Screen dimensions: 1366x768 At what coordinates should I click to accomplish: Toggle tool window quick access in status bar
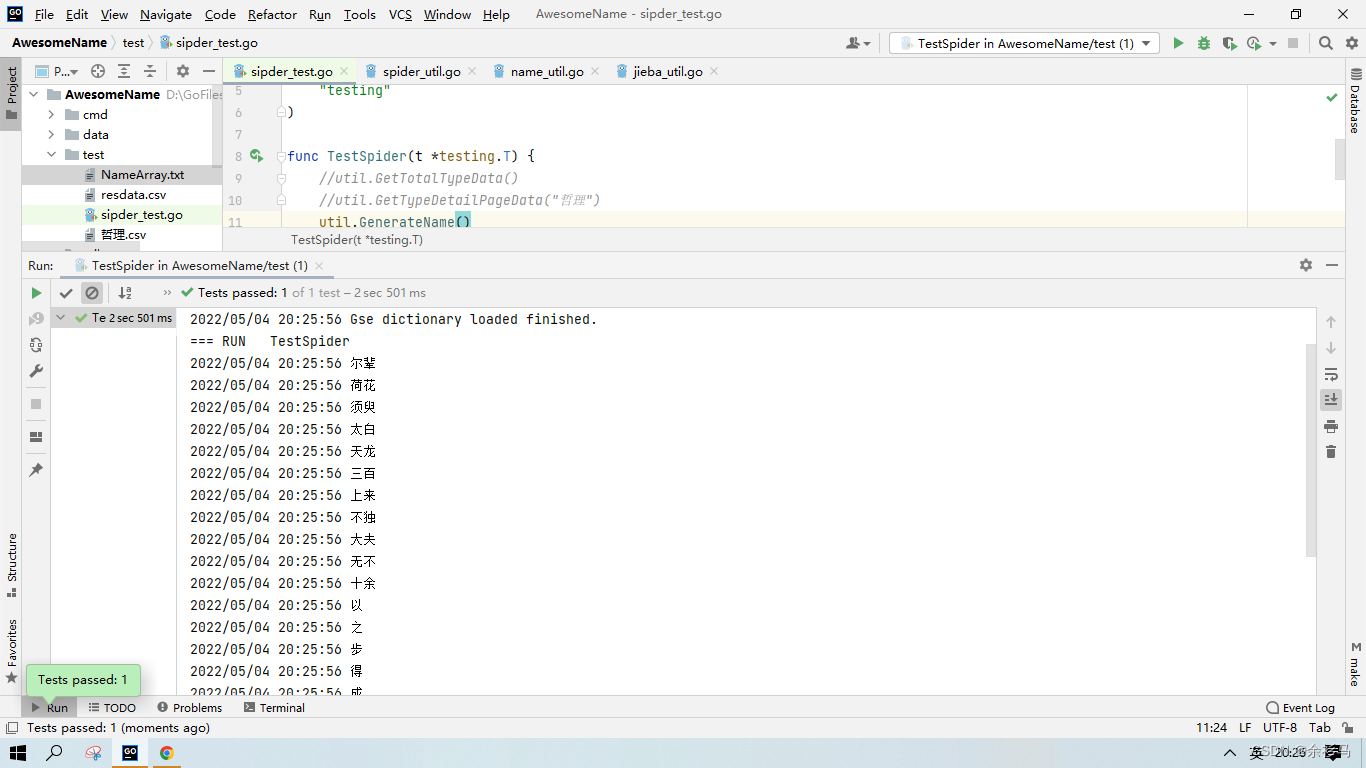12,728
